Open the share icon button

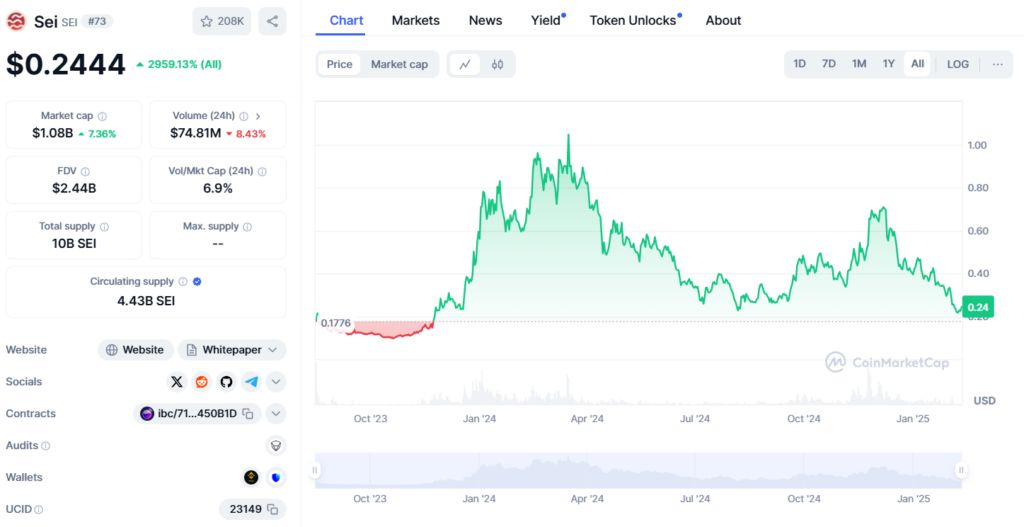point(272,22)
